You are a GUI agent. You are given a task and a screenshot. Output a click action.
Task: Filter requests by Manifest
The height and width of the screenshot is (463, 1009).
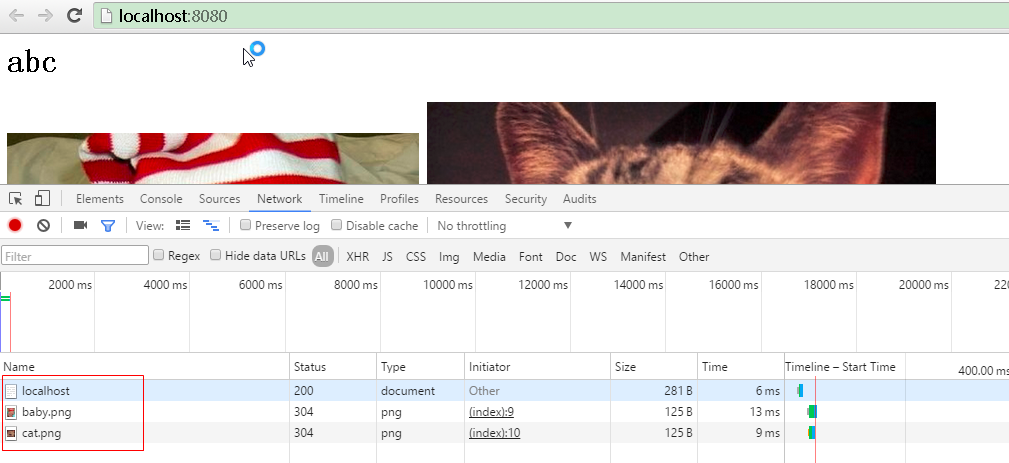coord(643,257)
